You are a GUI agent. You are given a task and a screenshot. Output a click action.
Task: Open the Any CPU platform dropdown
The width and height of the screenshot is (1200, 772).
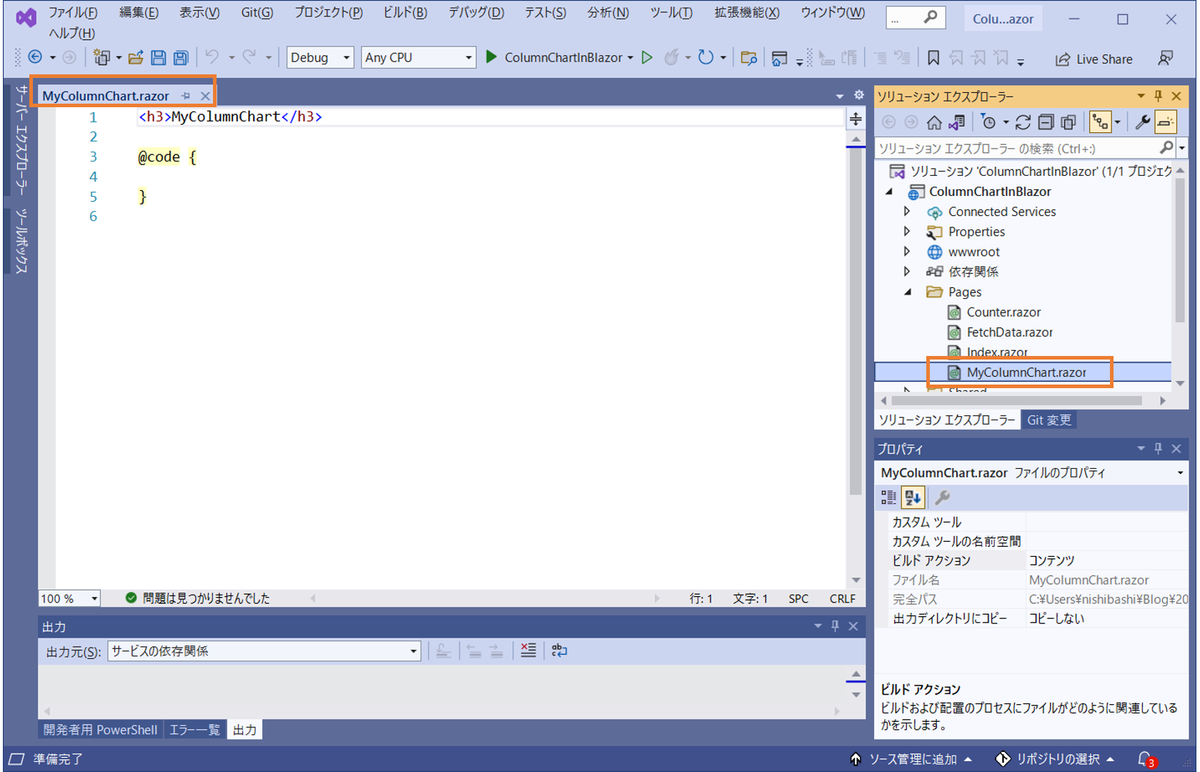tap(418, 58)
